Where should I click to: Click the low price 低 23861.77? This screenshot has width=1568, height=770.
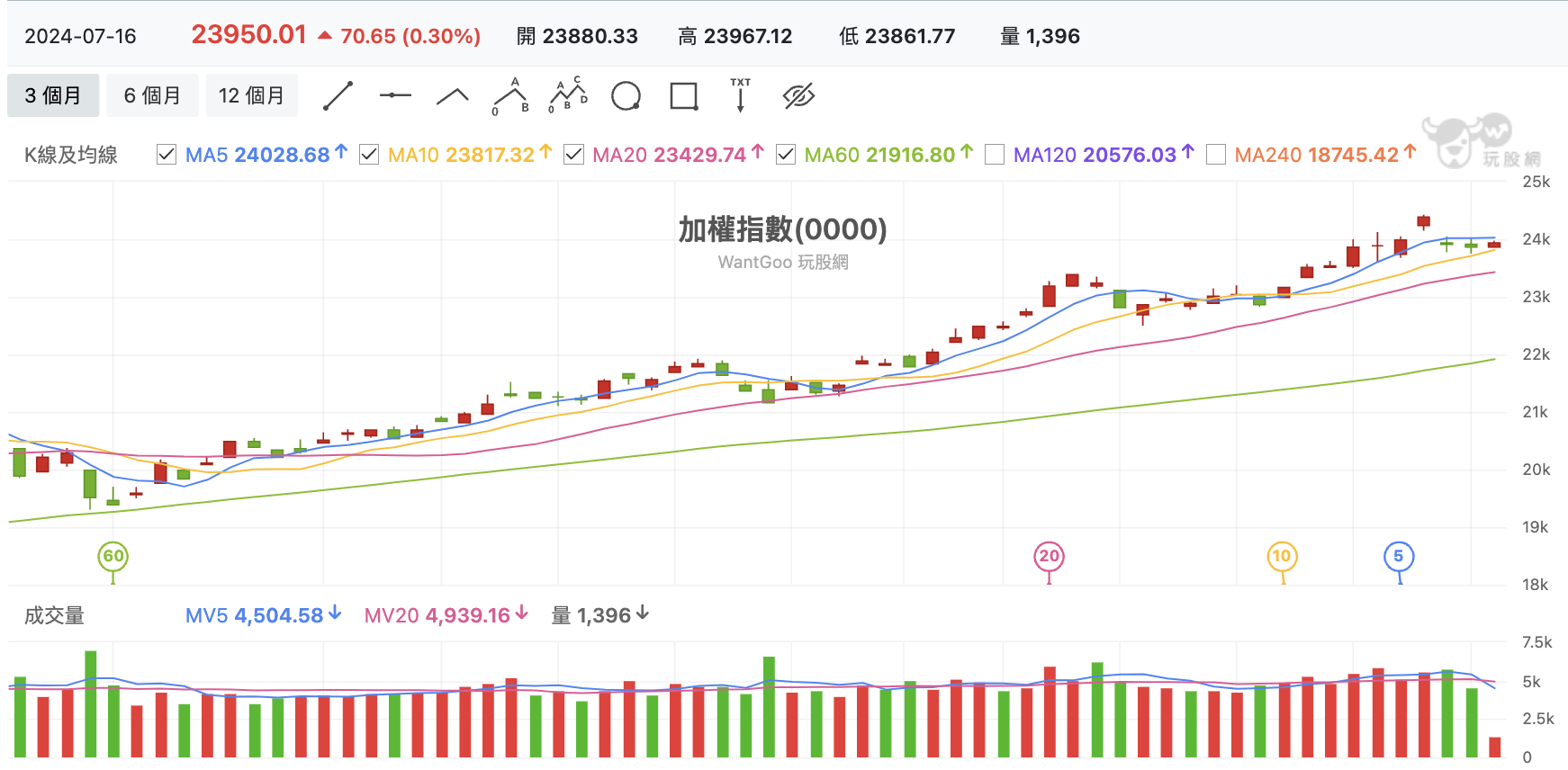pyautogui.click(x=897, y=36)
